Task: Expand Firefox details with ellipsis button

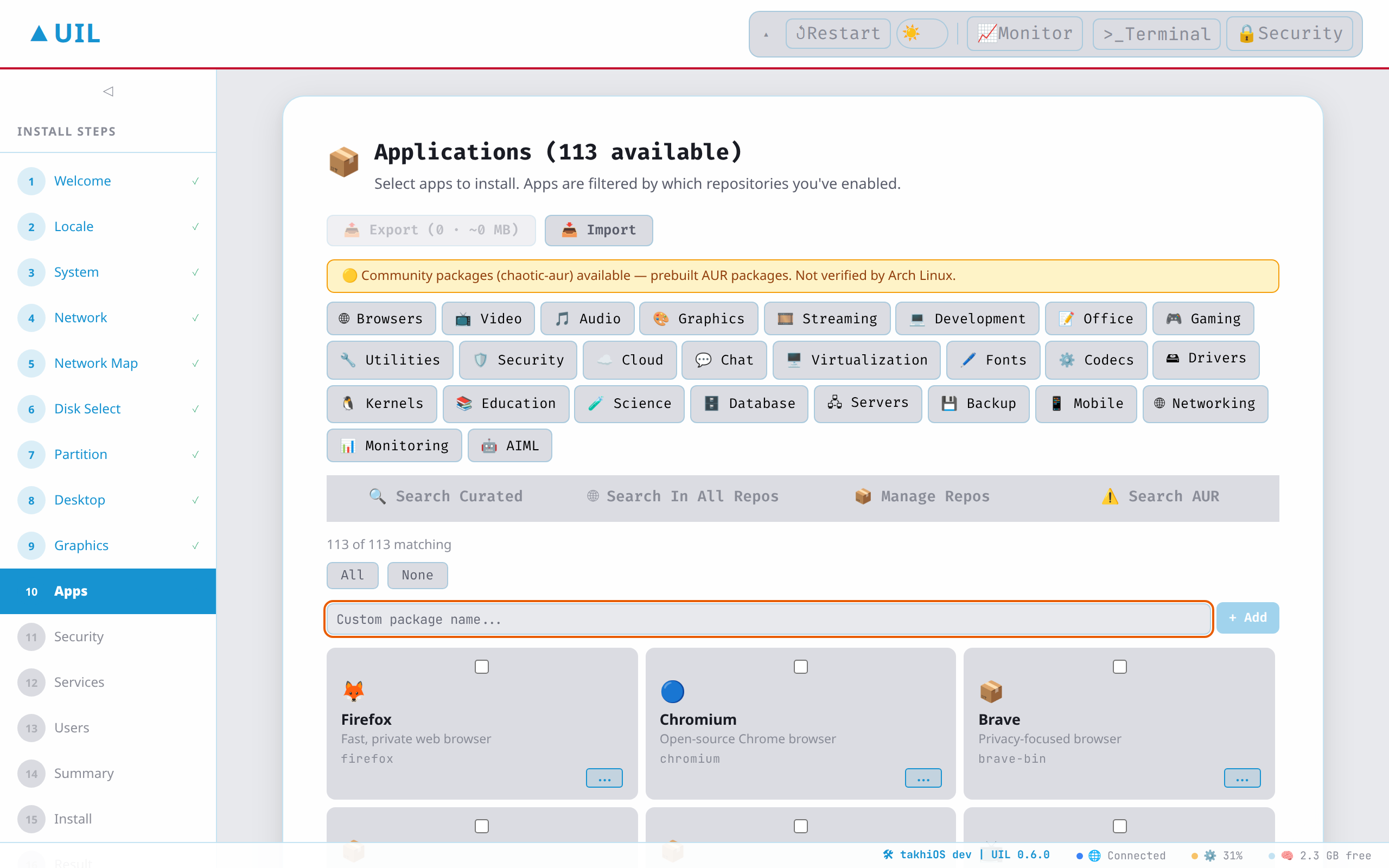Action: (604, 778)
